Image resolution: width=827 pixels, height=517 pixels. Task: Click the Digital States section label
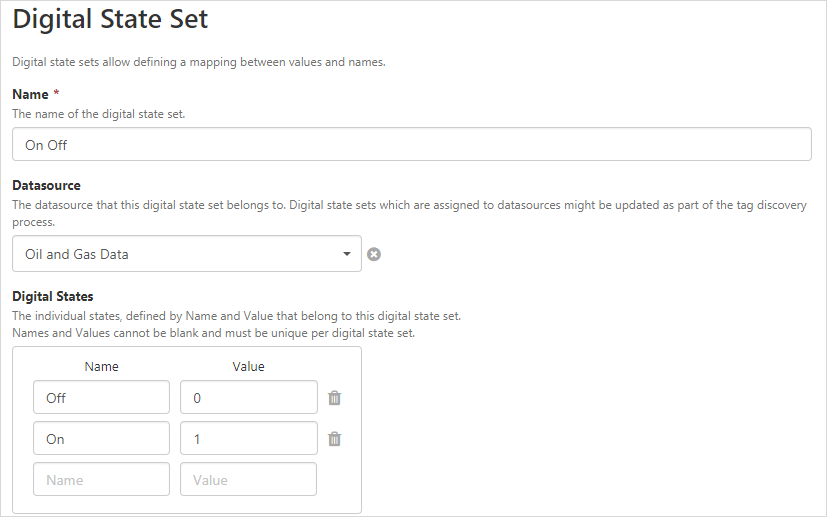(52, 296)
